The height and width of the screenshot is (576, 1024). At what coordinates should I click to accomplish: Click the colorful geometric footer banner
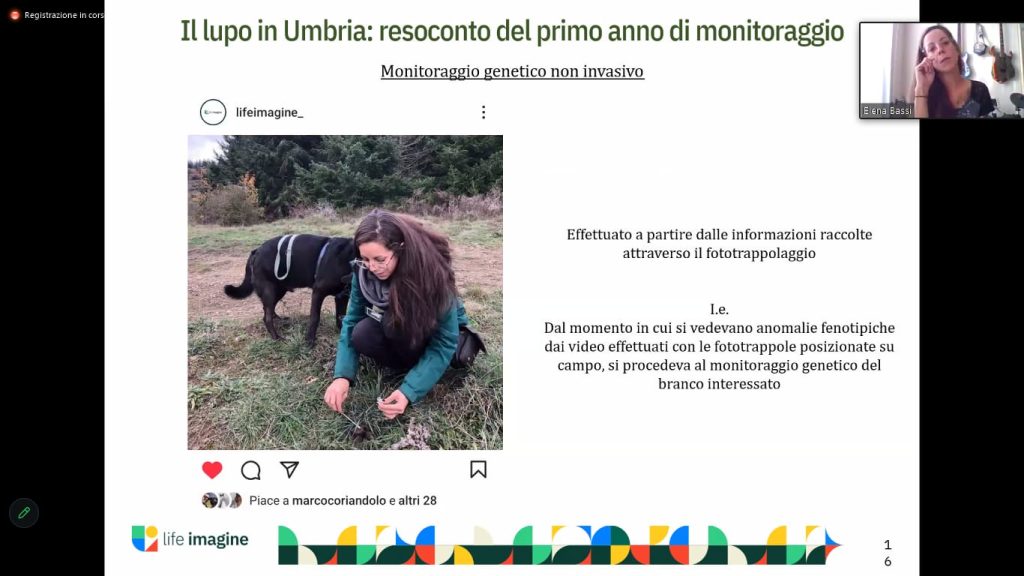(559, 545)
